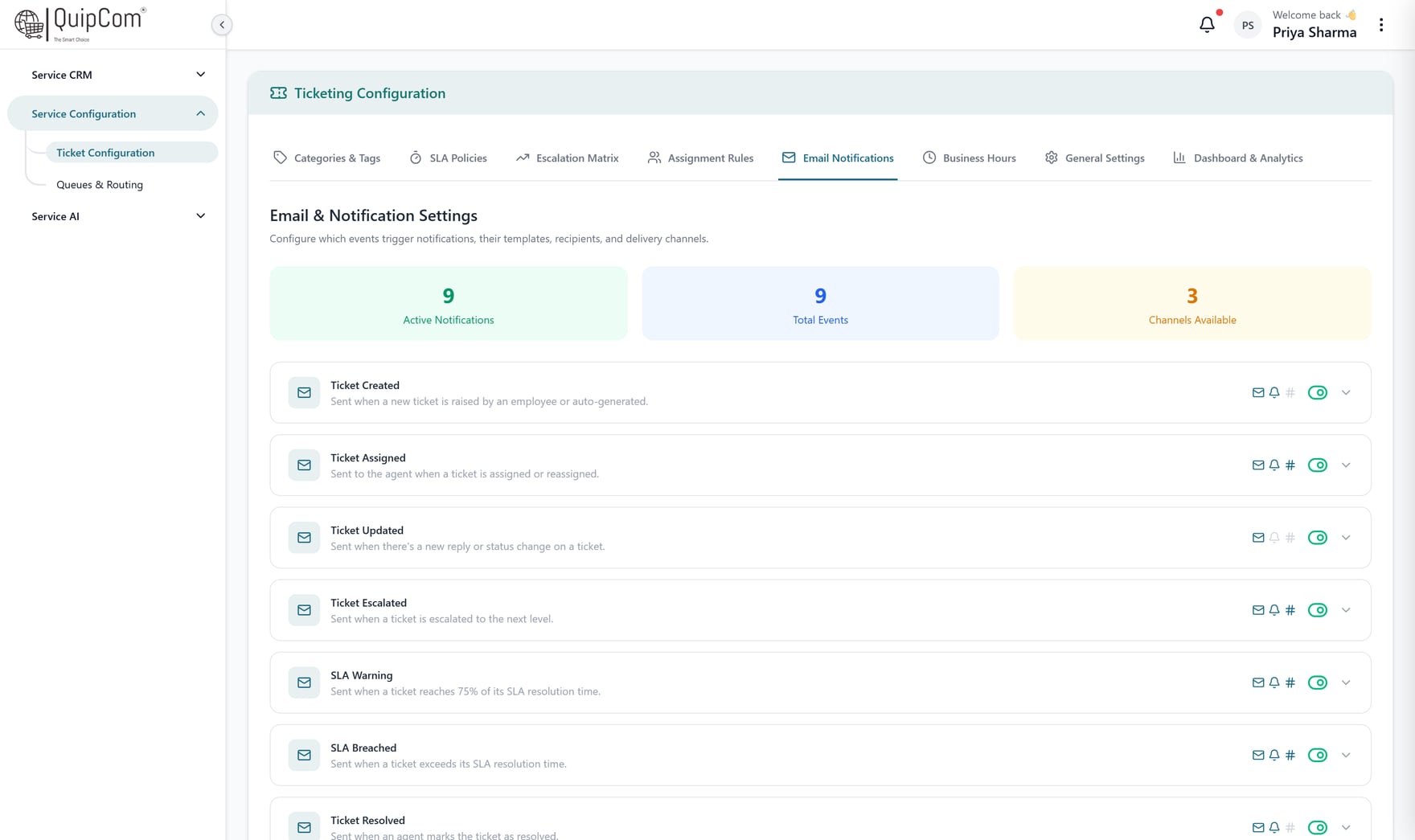This screenshot has height=840, width=1415.
Task: Expand the Ticket Created row
Action: point(1346,393)
